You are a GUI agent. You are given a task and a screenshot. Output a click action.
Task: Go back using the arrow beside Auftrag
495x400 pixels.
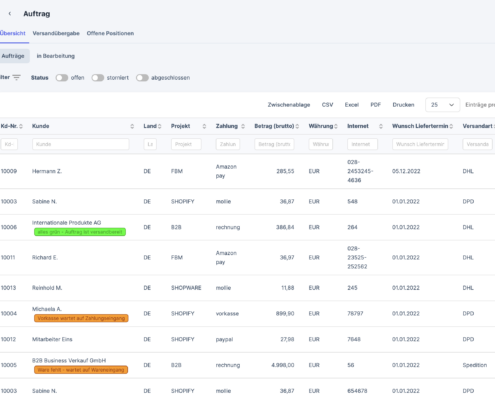[10, 14]
